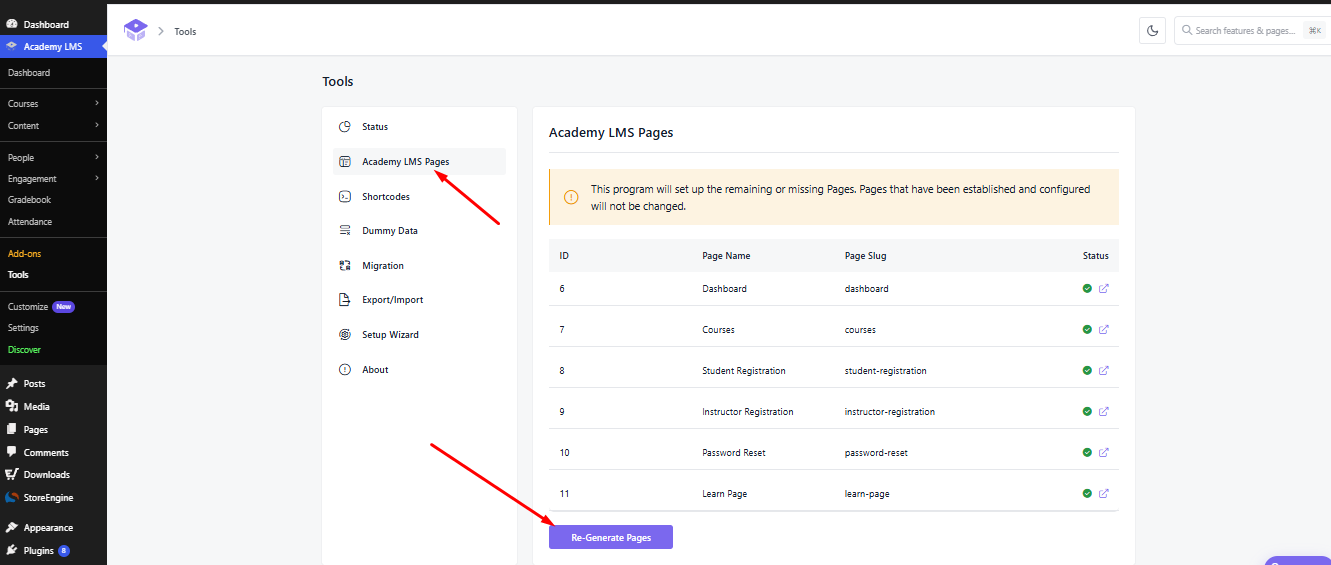
Task: Click the Academy LMS logo in header
Action: [135, 30]
